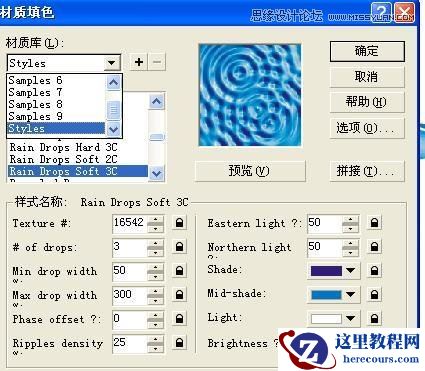Click the Phase offset input field

[130, 319]
